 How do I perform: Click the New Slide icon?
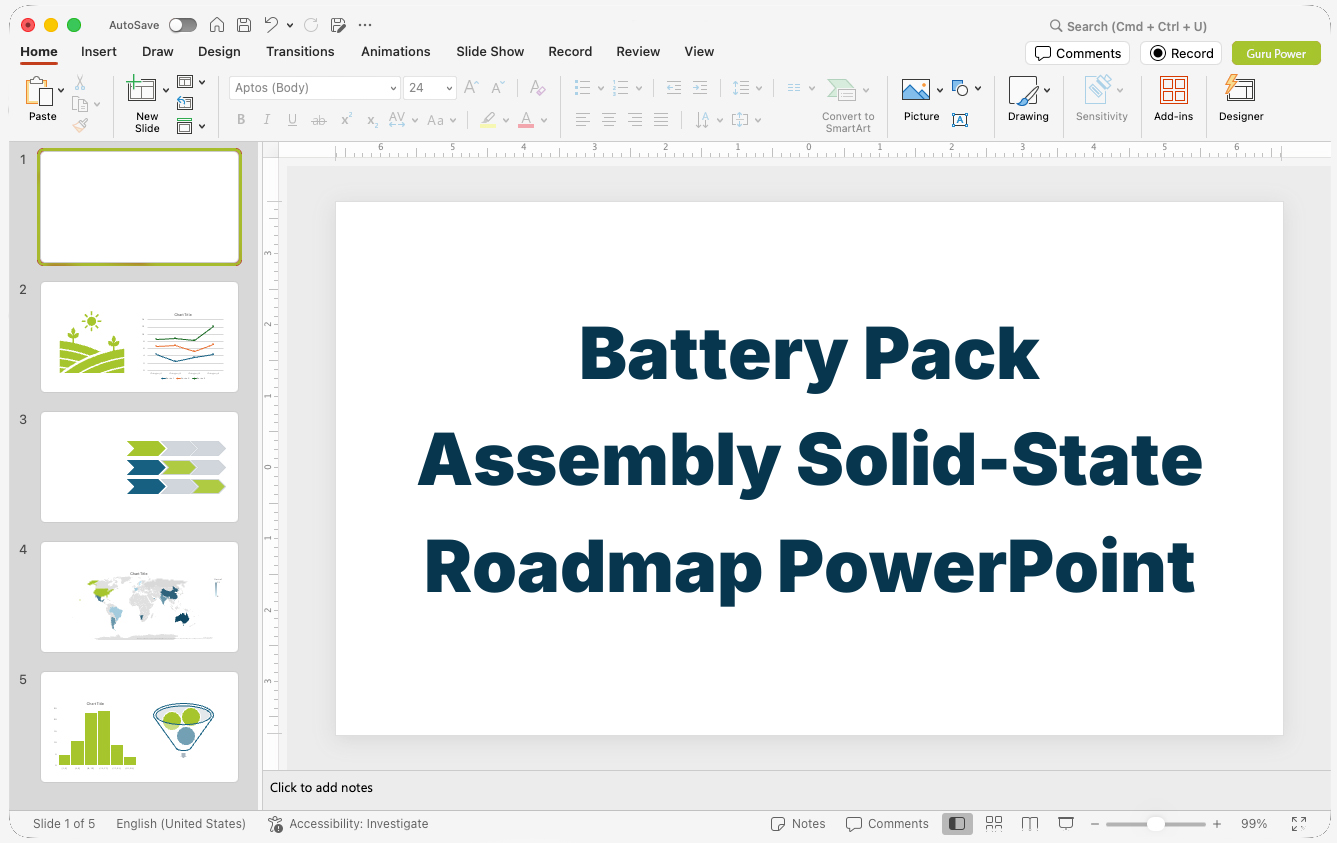142,90
